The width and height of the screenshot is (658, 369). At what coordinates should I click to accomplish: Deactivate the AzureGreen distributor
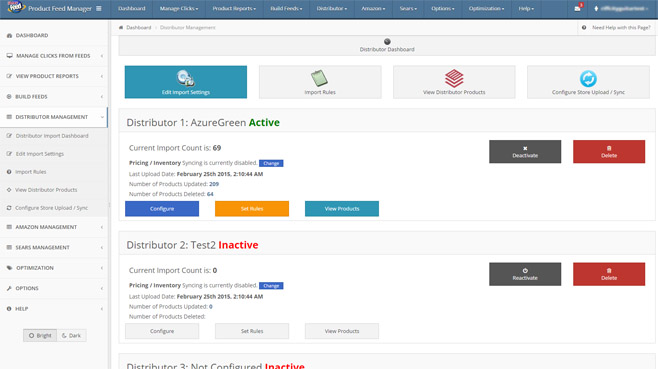(x=525, y=152)
